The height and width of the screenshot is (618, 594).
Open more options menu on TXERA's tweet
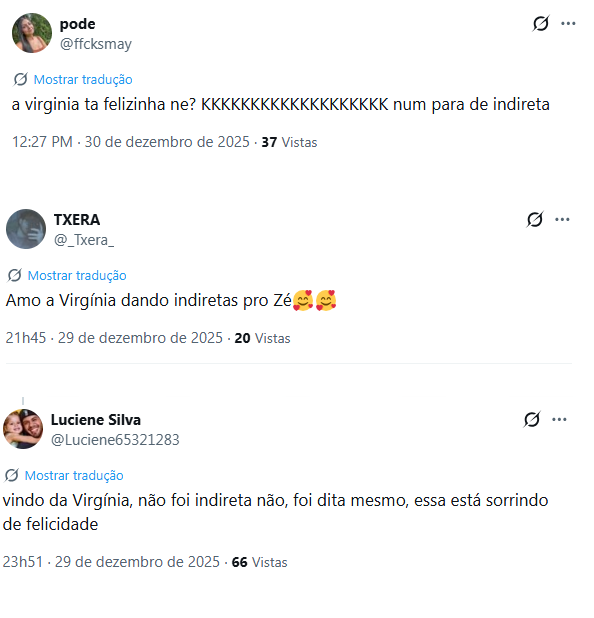[562, 220]
